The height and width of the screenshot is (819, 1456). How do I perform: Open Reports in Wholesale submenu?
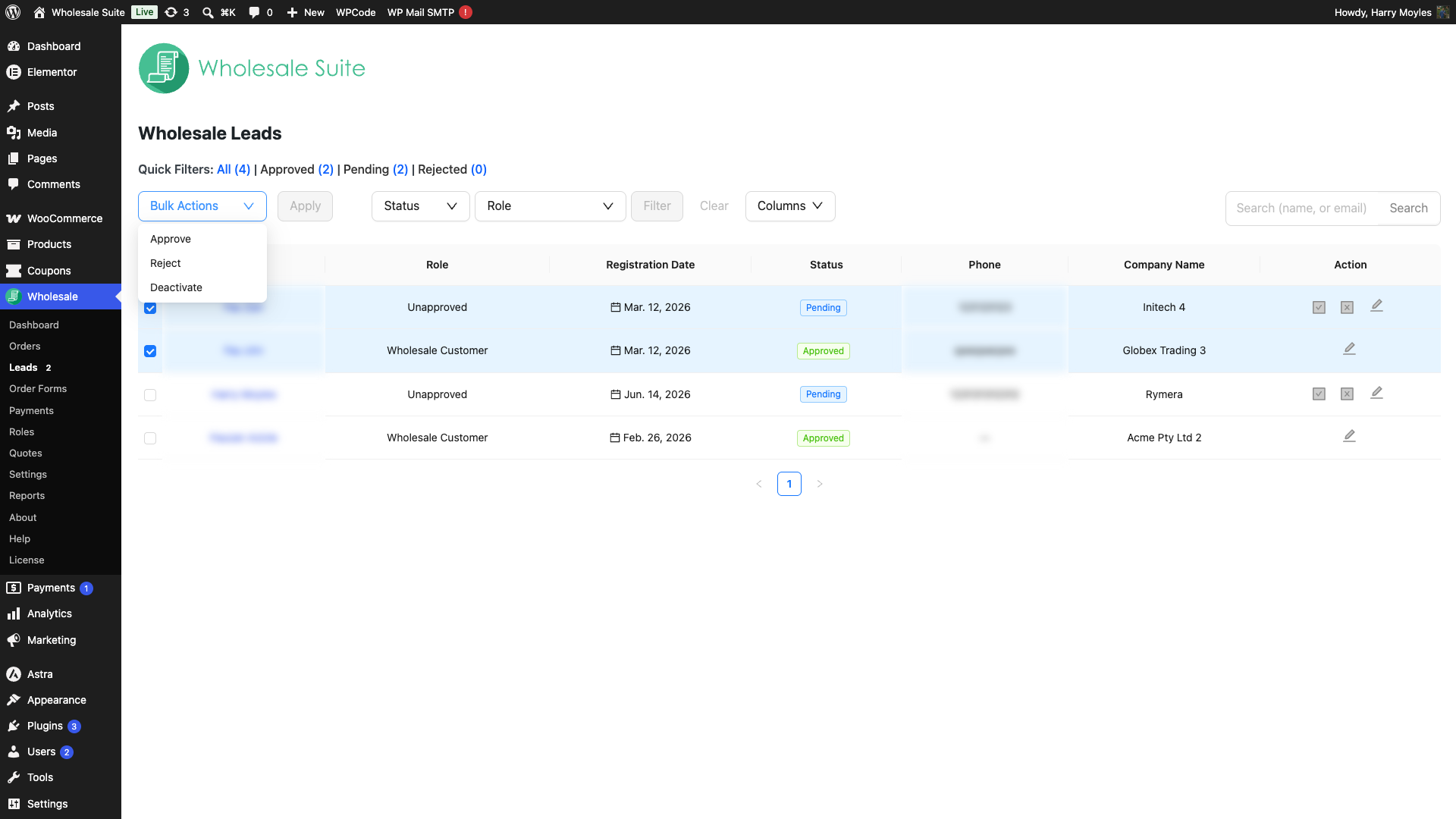61,495
